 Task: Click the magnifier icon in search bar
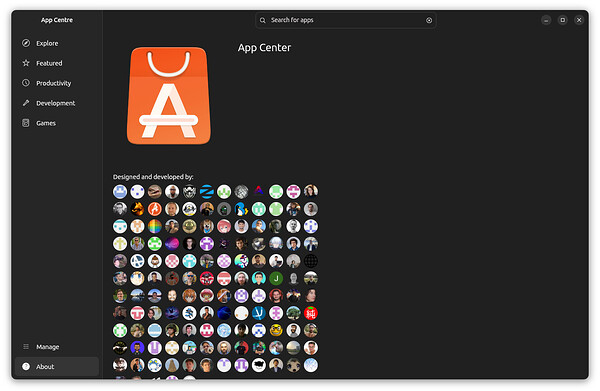coord(262,20)
